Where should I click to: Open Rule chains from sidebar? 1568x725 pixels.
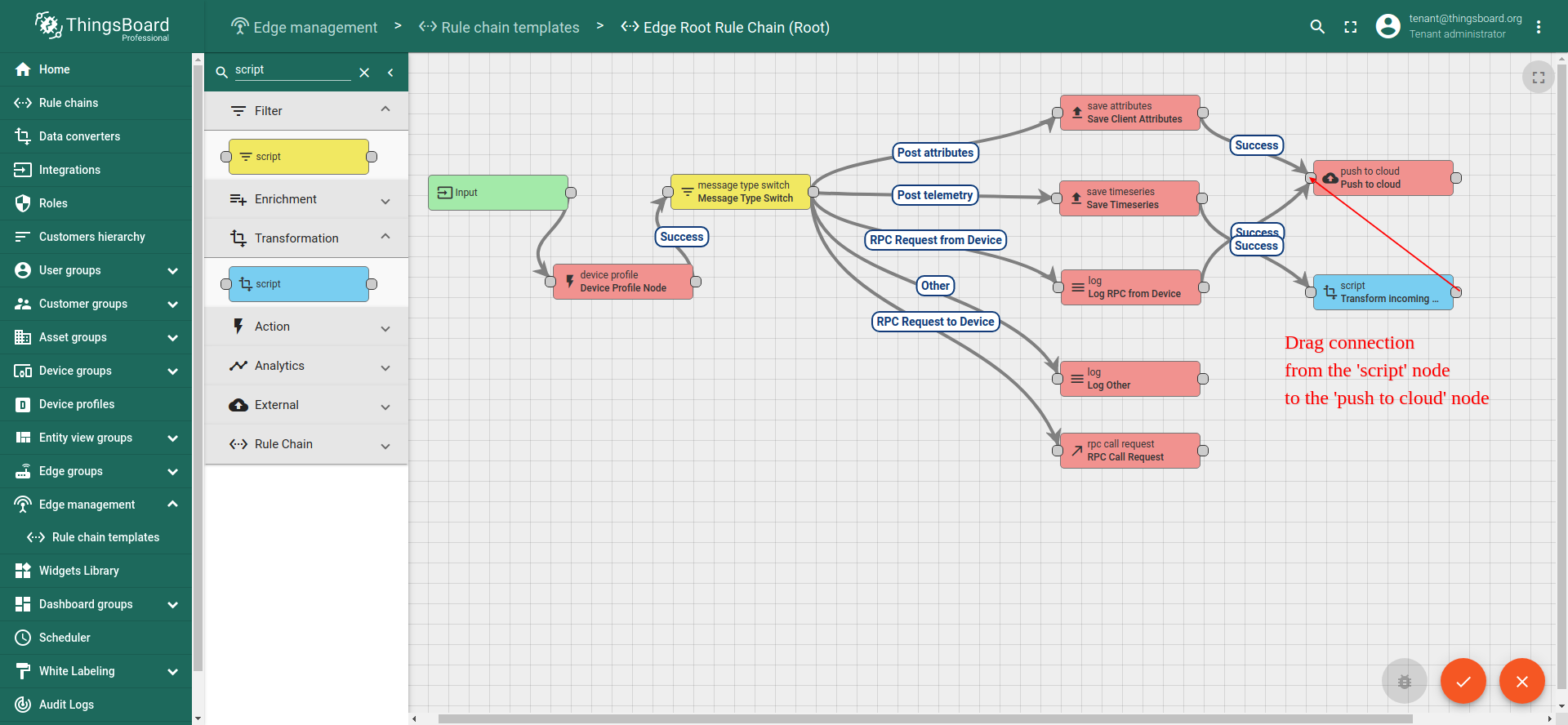tap(96, 103)
